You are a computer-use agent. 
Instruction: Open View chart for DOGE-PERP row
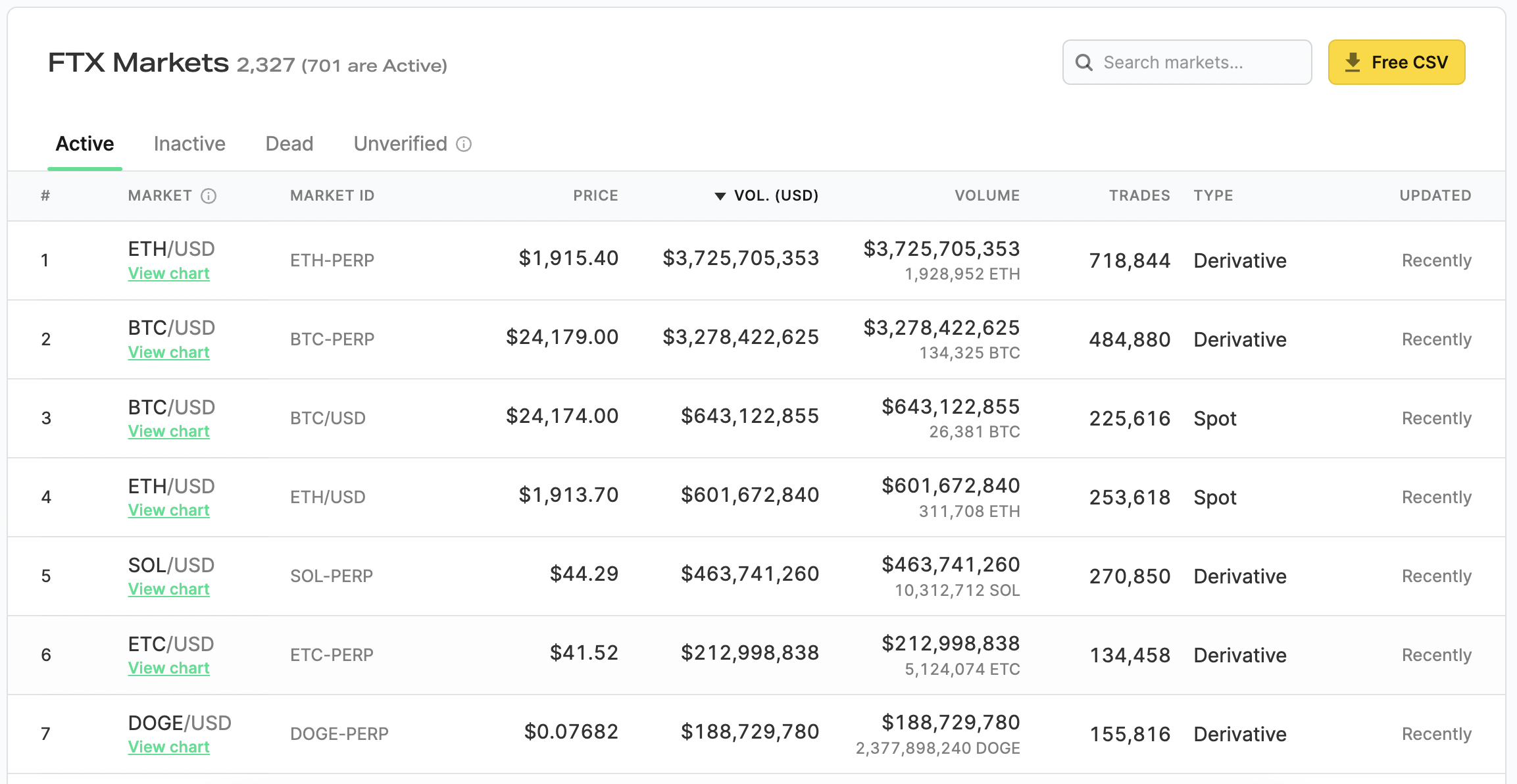tap(169, 747)
